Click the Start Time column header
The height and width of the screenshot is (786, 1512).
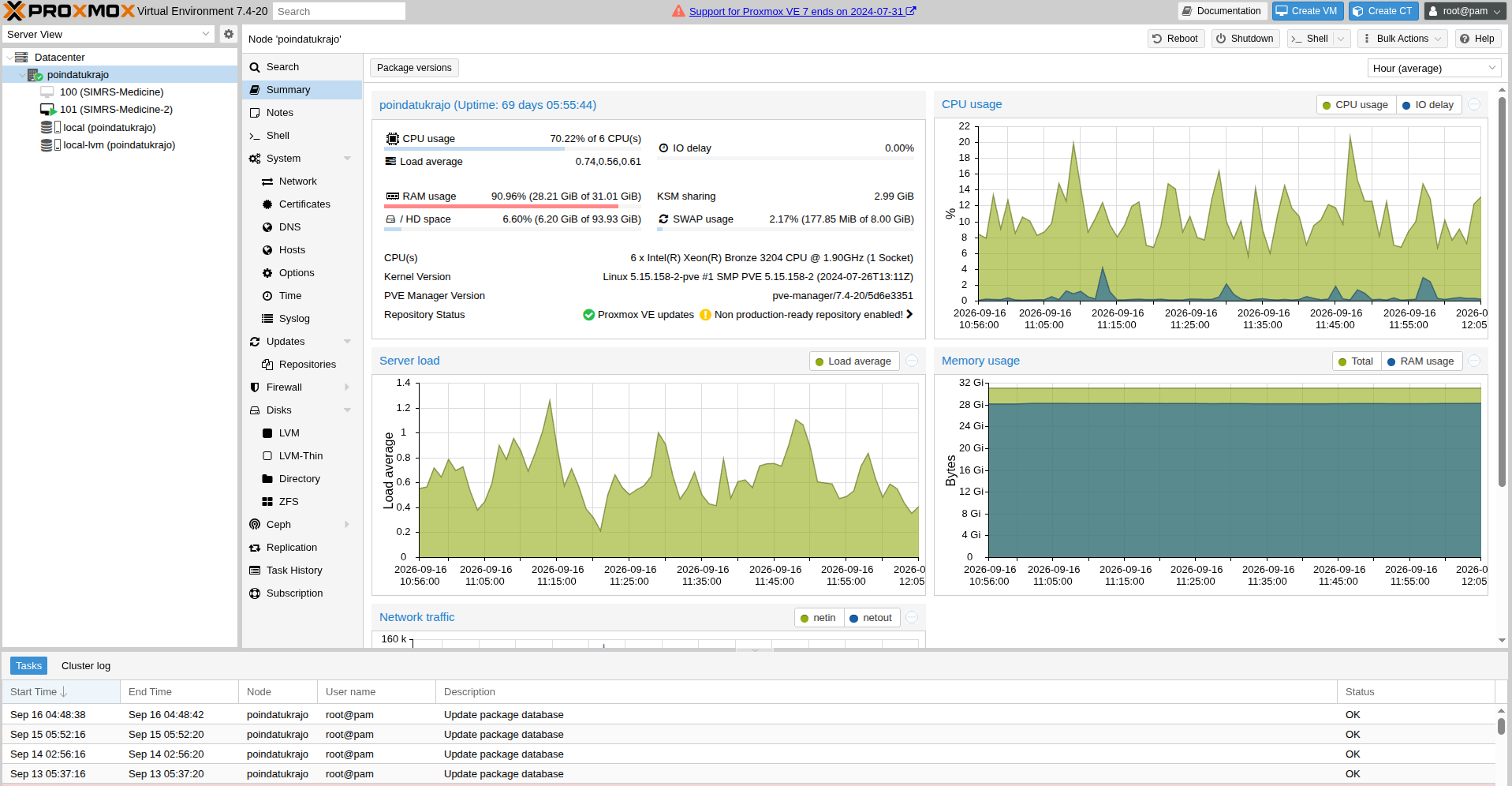61,692
